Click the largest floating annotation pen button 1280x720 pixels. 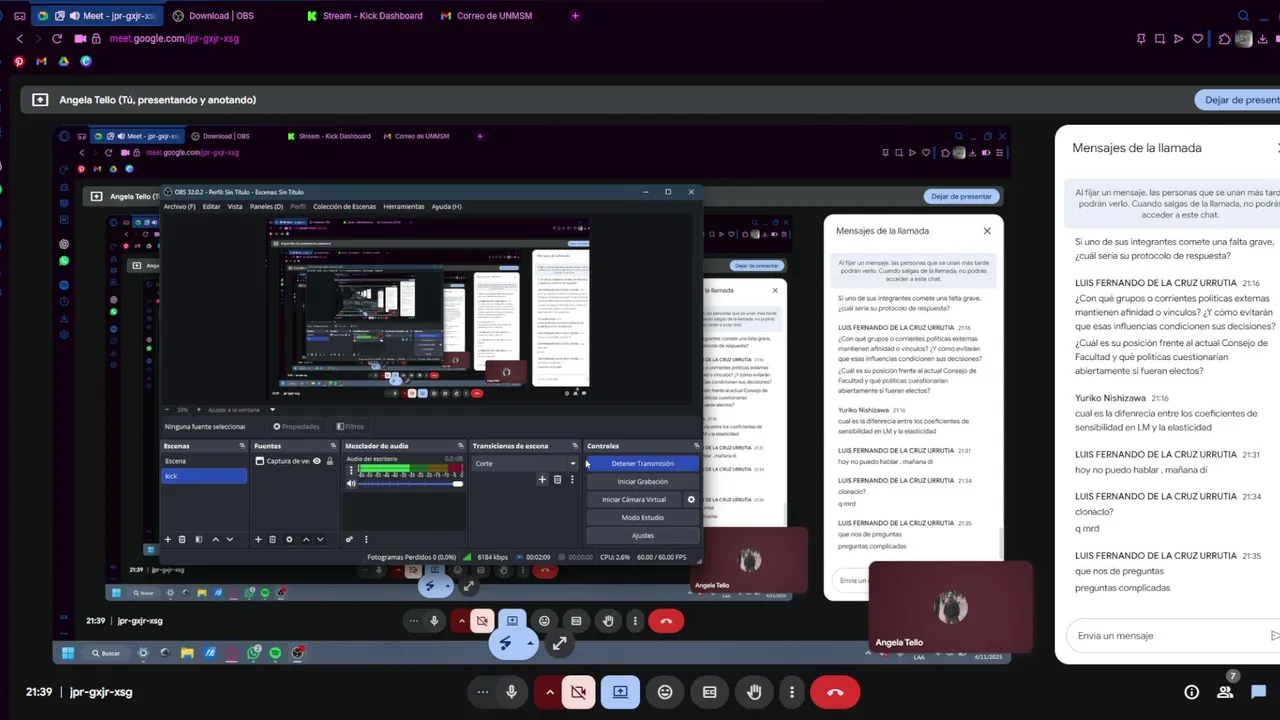(505, 643)
